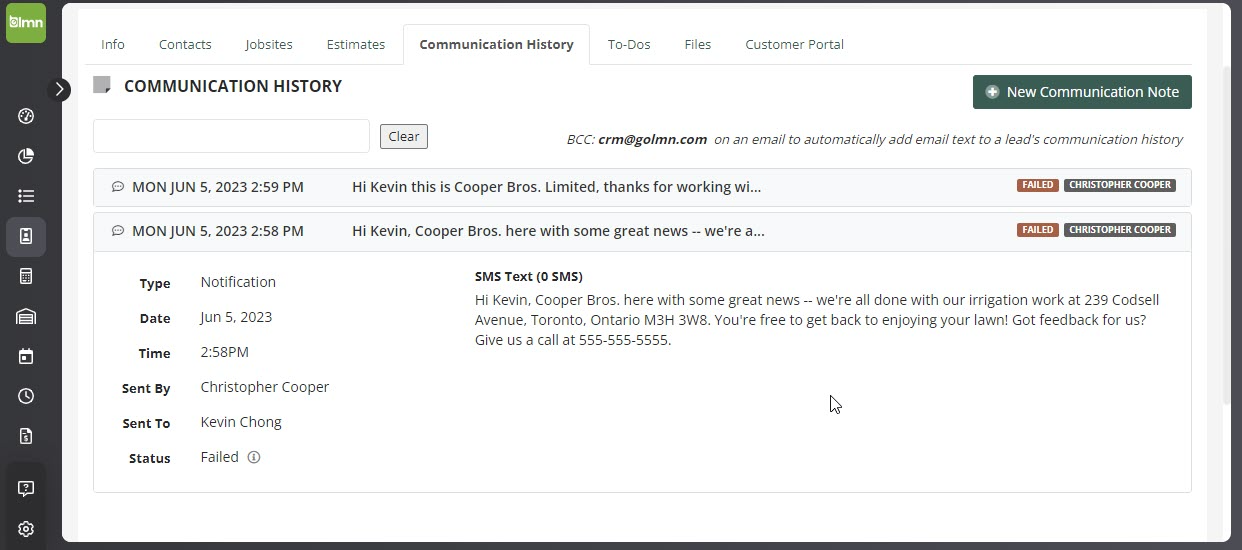Open the calendar icon in the sidebar
This screenshot has height=550, width=1242.
click(26, 356)
